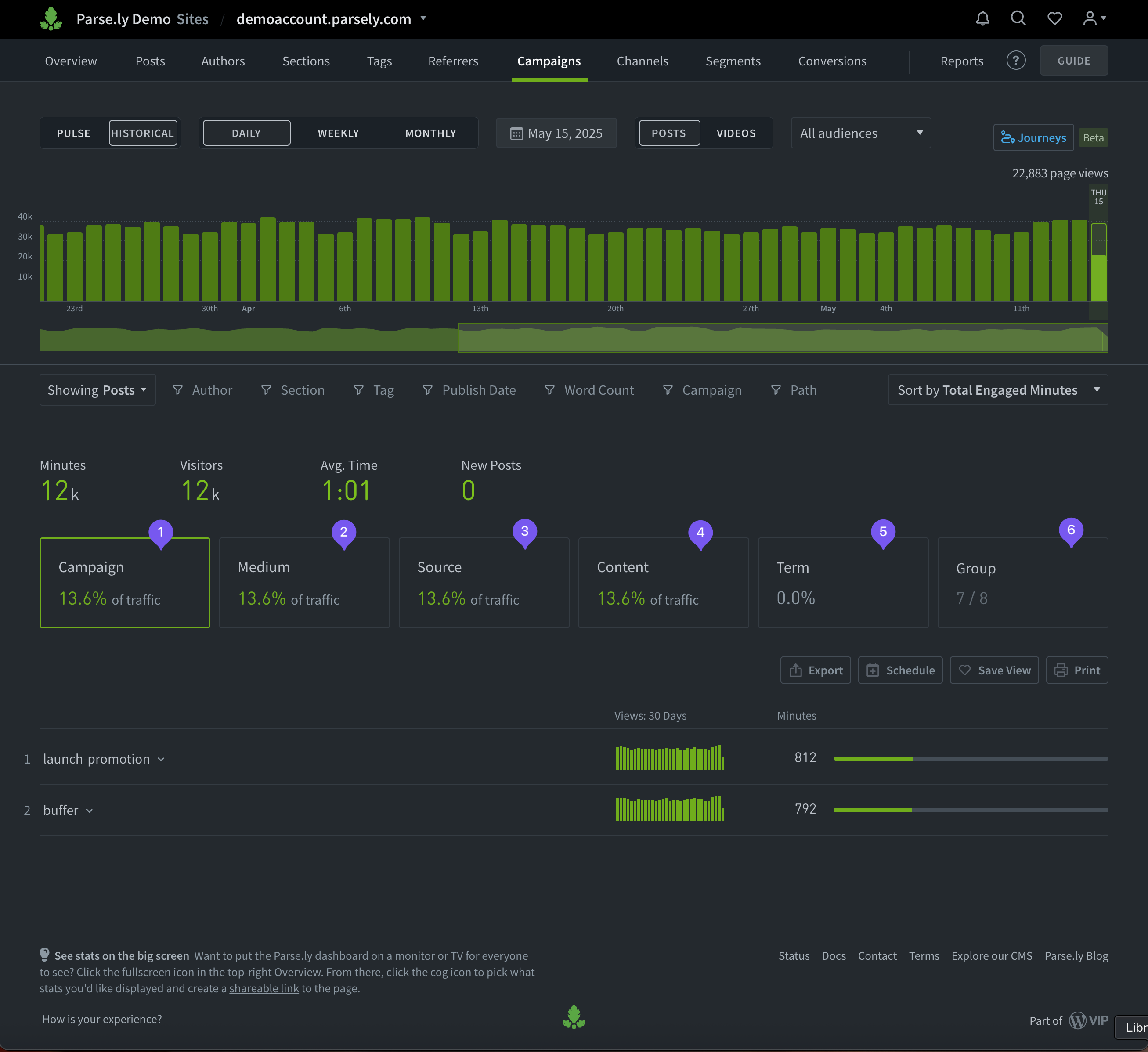Image resolution: width=1148 pixels, height=1052 pixels.
Task: Click the launch-promotion 30-day views sparkline
Action: click(x=670, y=757)
